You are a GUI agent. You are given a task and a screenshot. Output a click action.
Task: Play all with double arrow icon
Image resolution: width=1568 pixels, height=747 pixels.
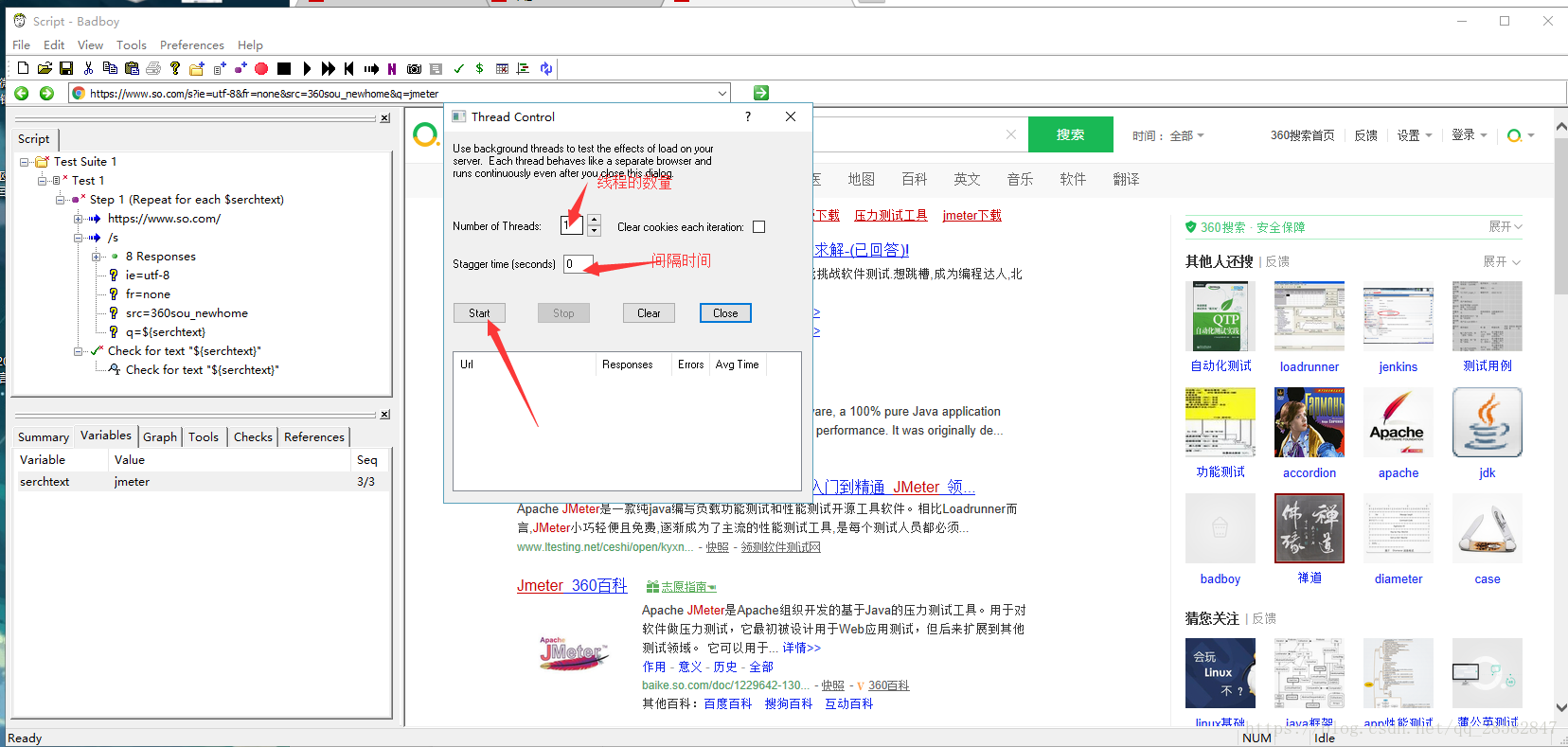point(328,68)
